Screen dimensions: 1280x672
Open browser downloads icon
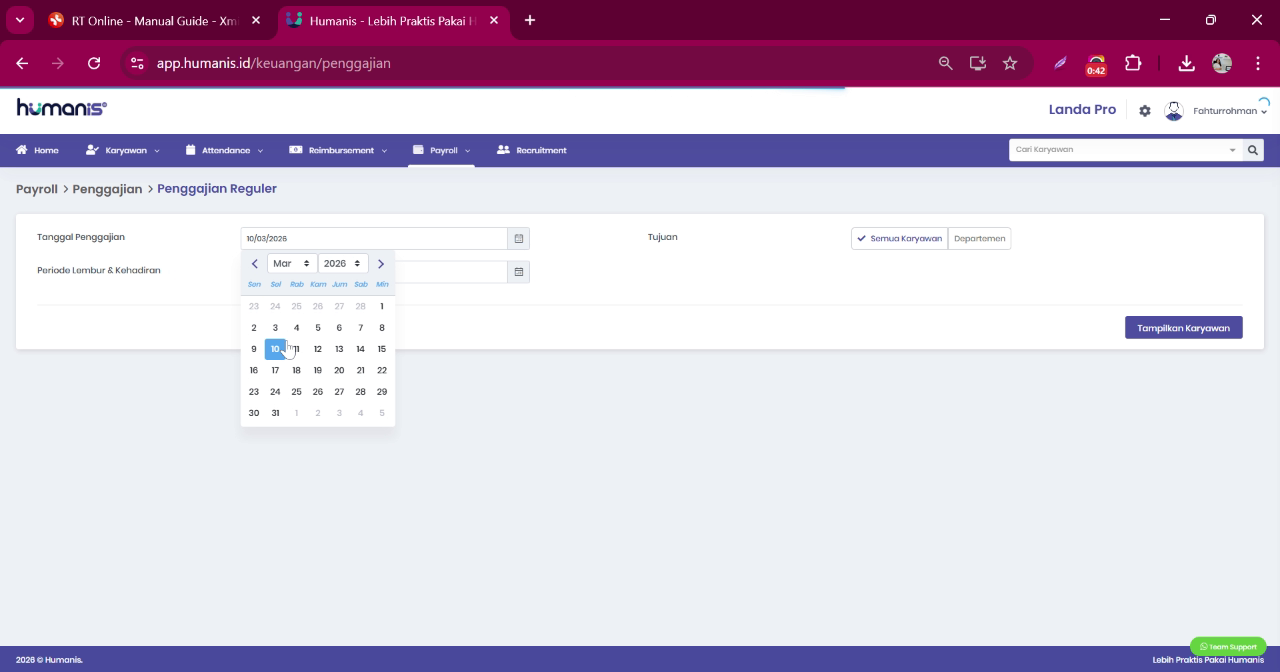click(x=1186, y=63)
